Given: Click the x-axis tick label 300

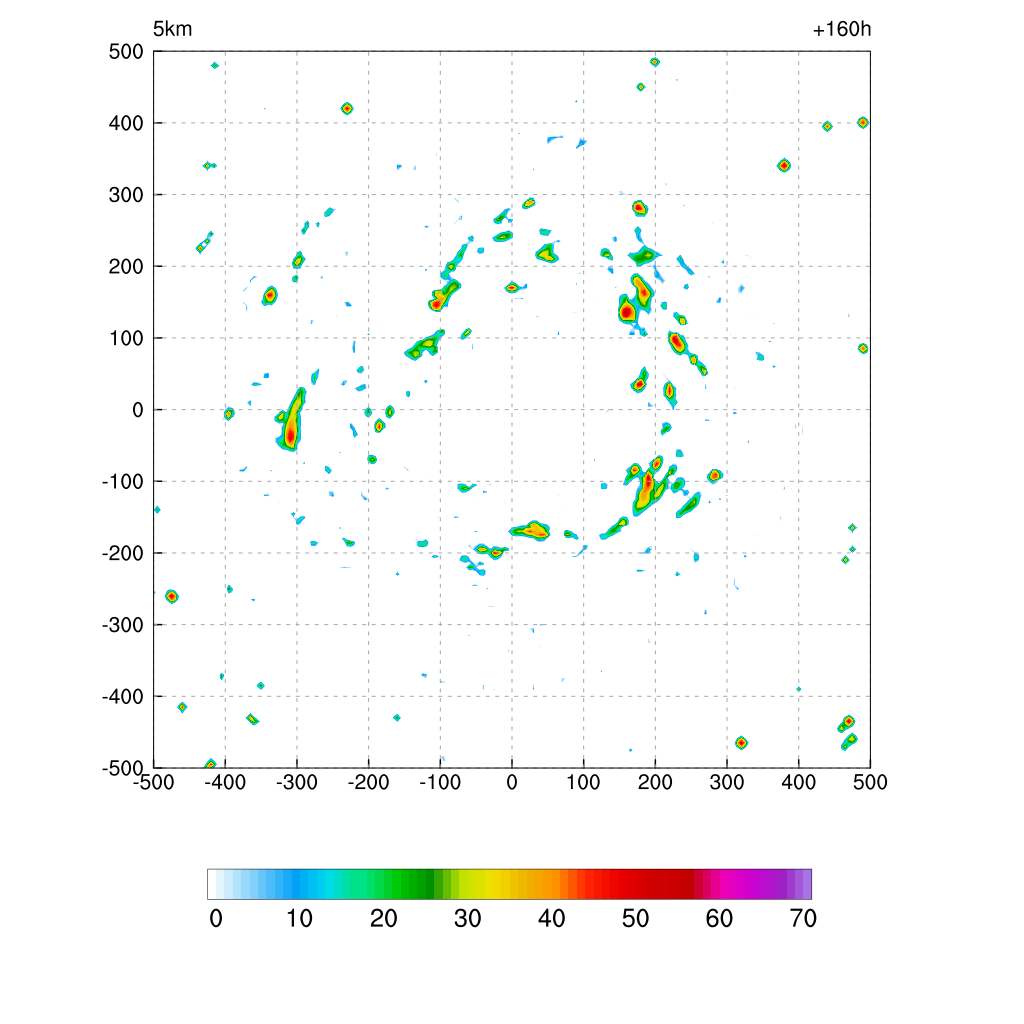Looking at the screenshot, I should [727, 782].
